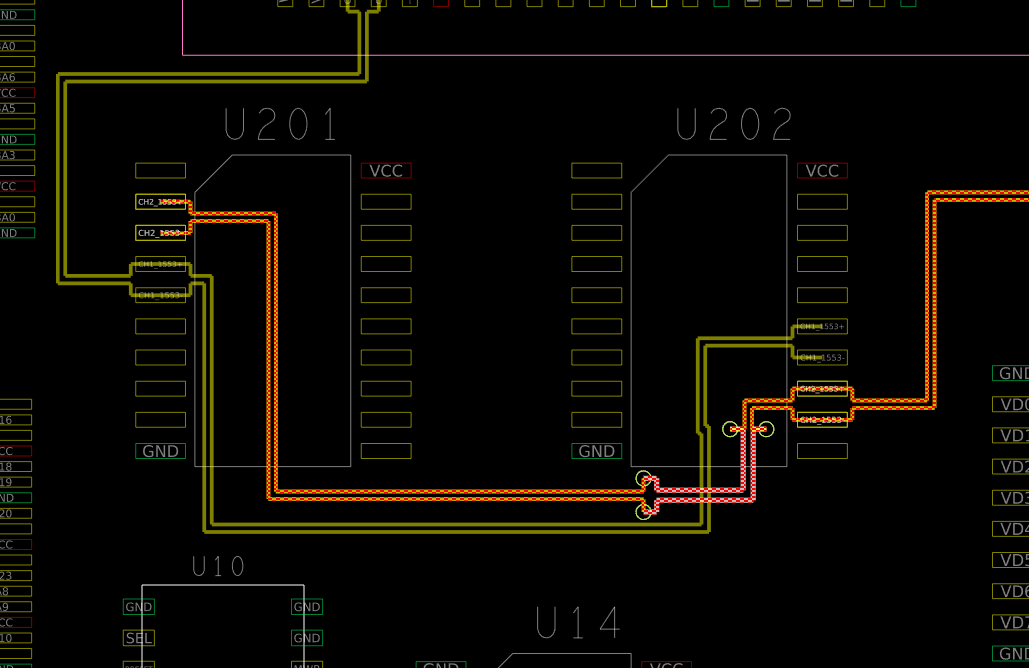Click the CH2_1553+ pad on U202
1029x668 pixels.
[822, 389]
